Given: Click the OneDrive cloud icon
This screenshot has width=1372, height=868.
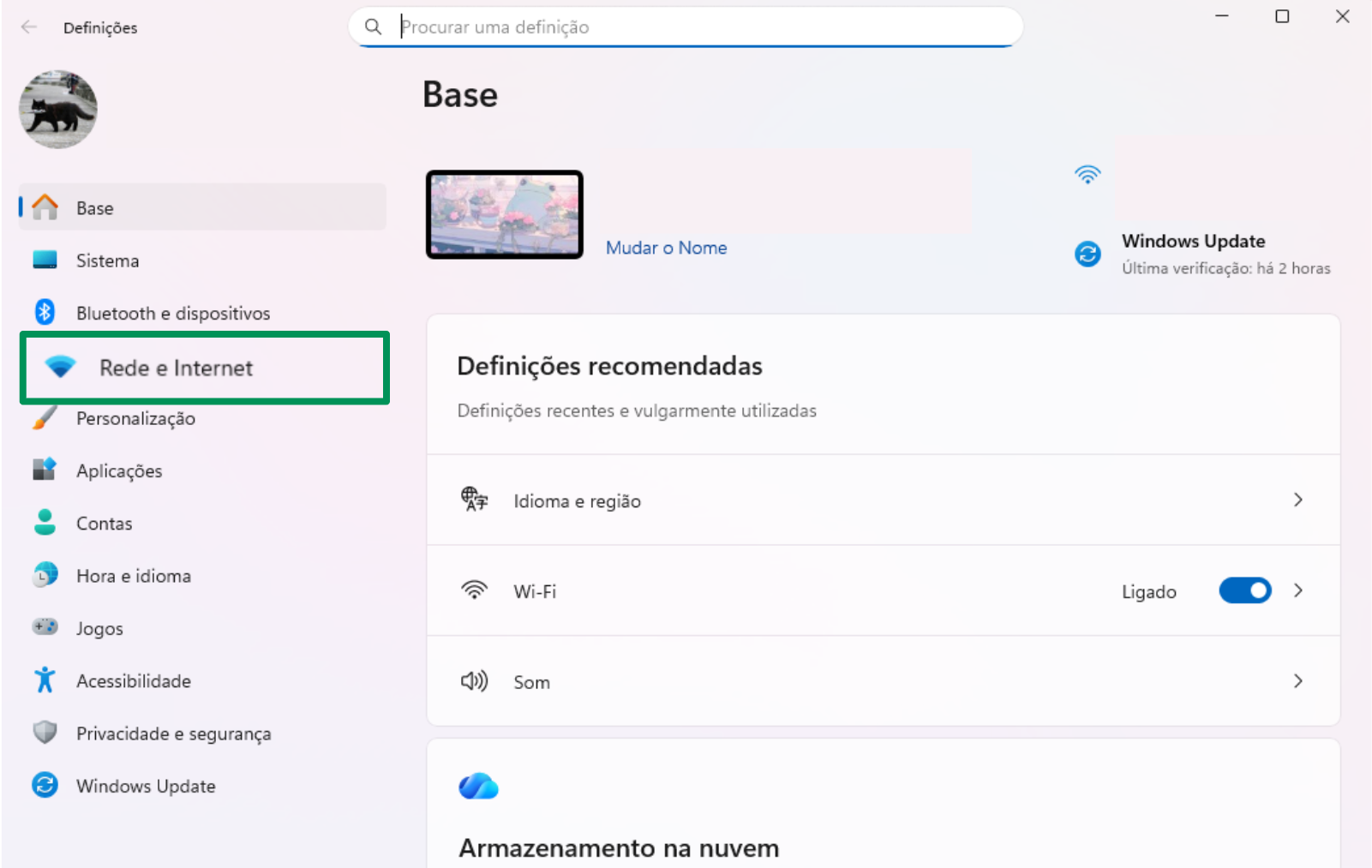Looking at the screenshot, I should [x=478, y=786].
